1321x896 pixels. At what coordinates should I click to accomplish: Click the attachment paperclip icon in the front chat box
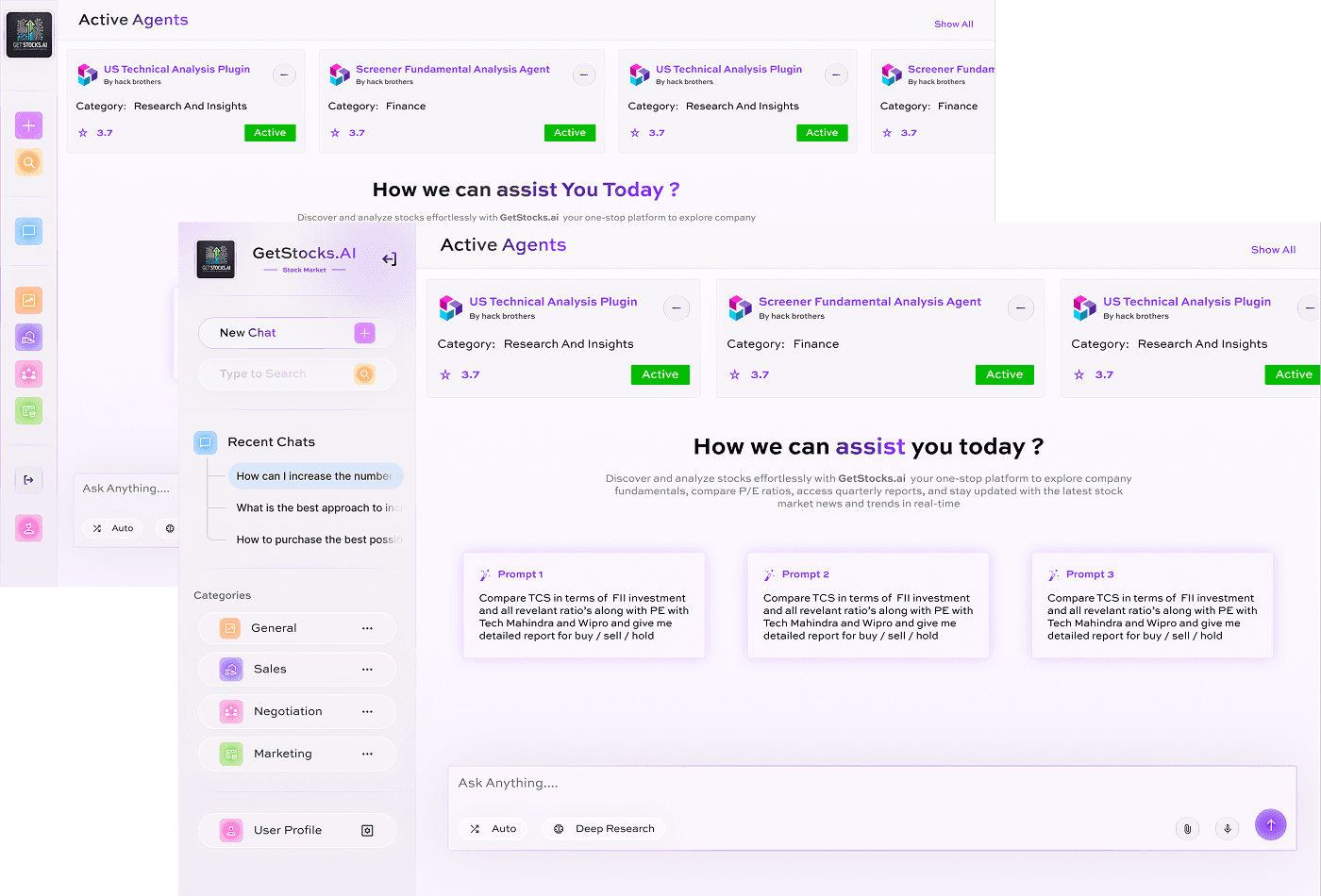1187,829
